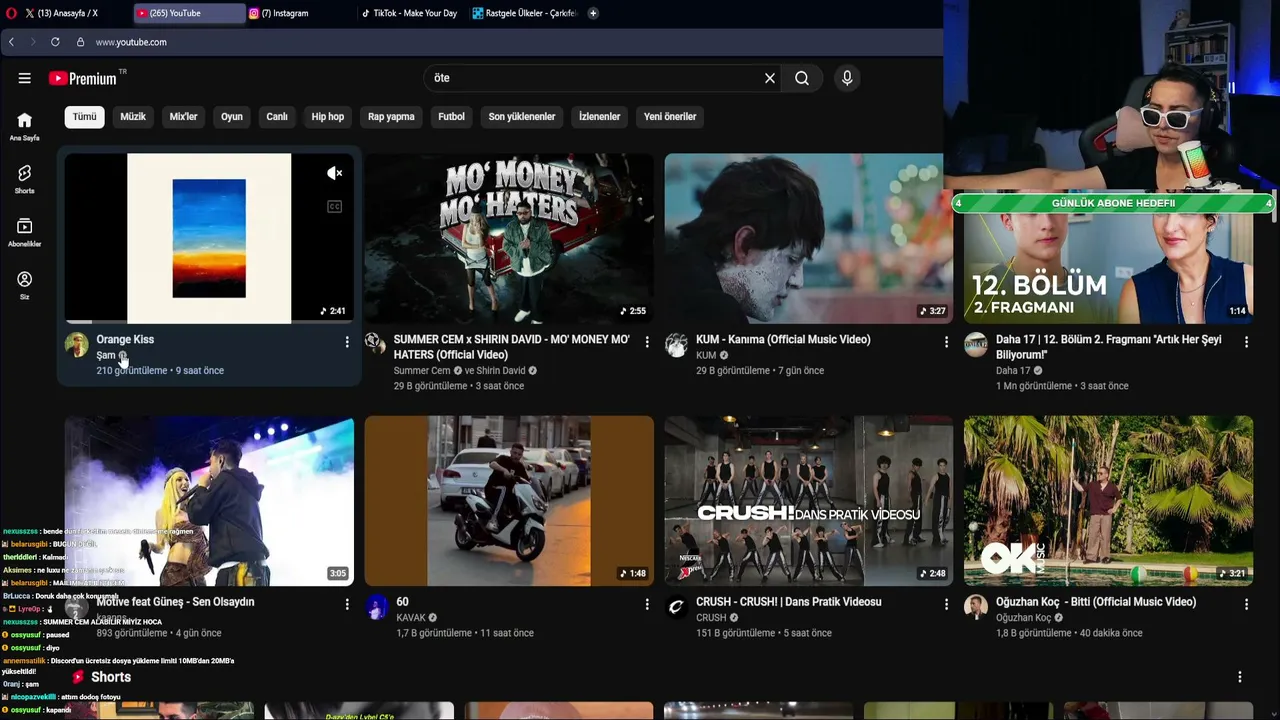Image resolution: width=1280 pixels, height=720 pixels.
Task: Select the Rap yapma filter chip
Action: (391, 117)
